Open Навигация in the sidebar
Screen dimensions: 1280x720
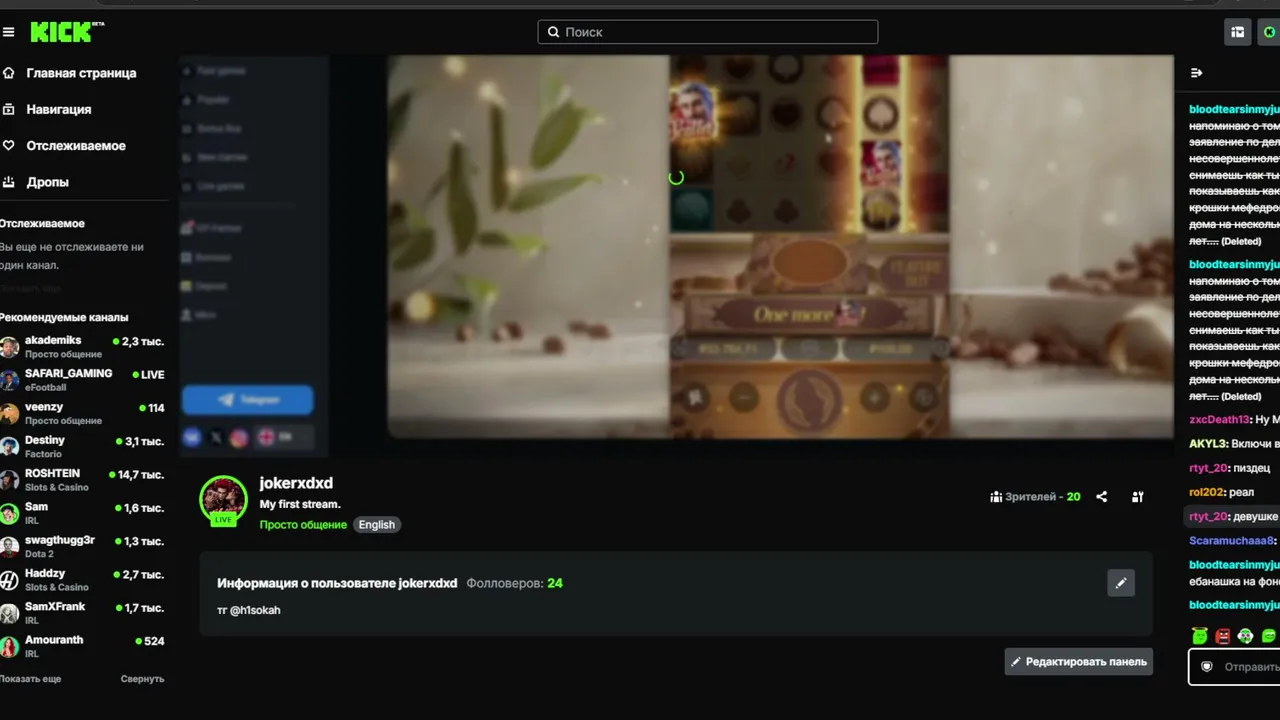(x=58, y=109)
